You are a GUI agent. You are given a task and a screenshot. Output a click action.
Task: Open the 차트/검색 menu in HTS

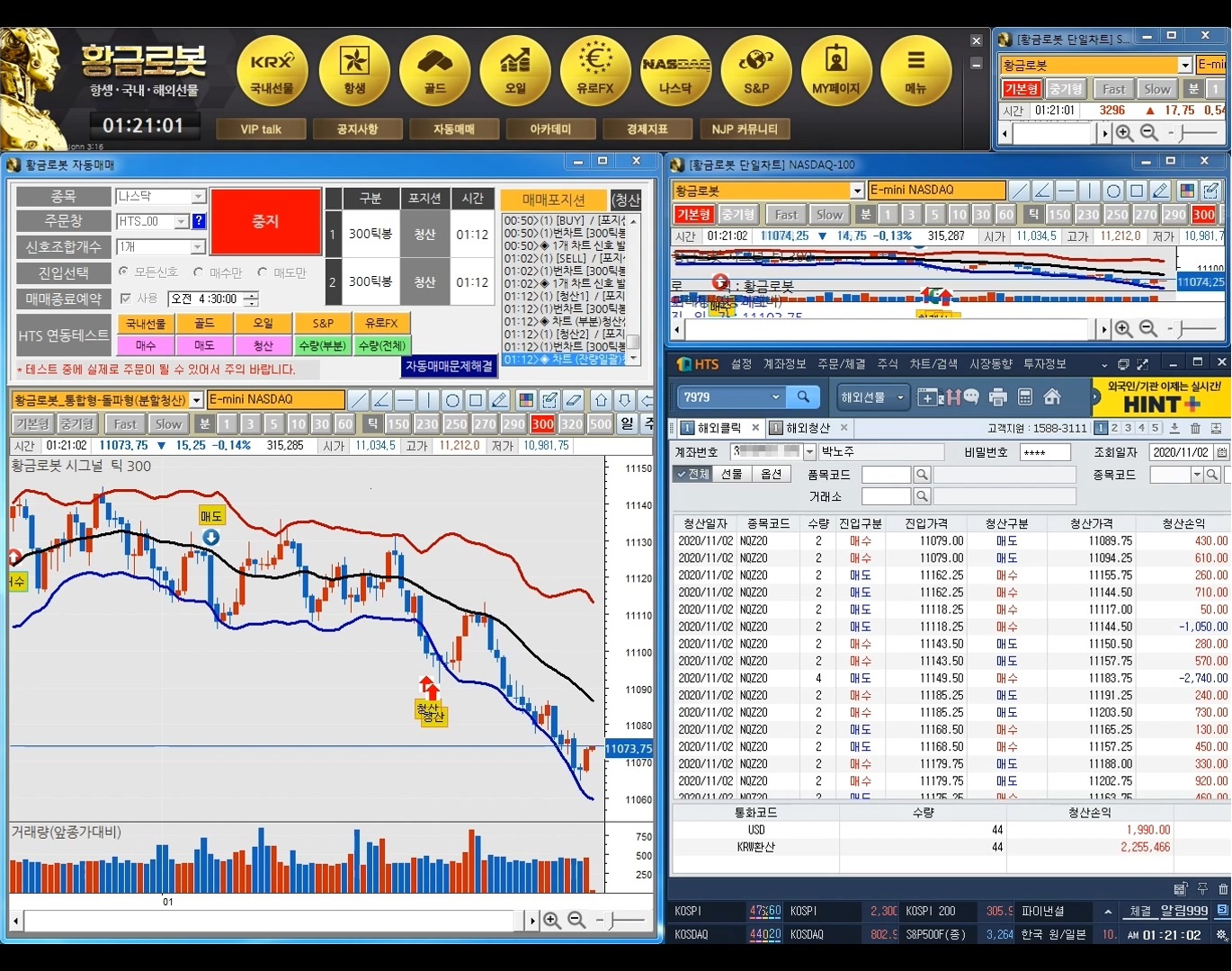pos(933,364)
